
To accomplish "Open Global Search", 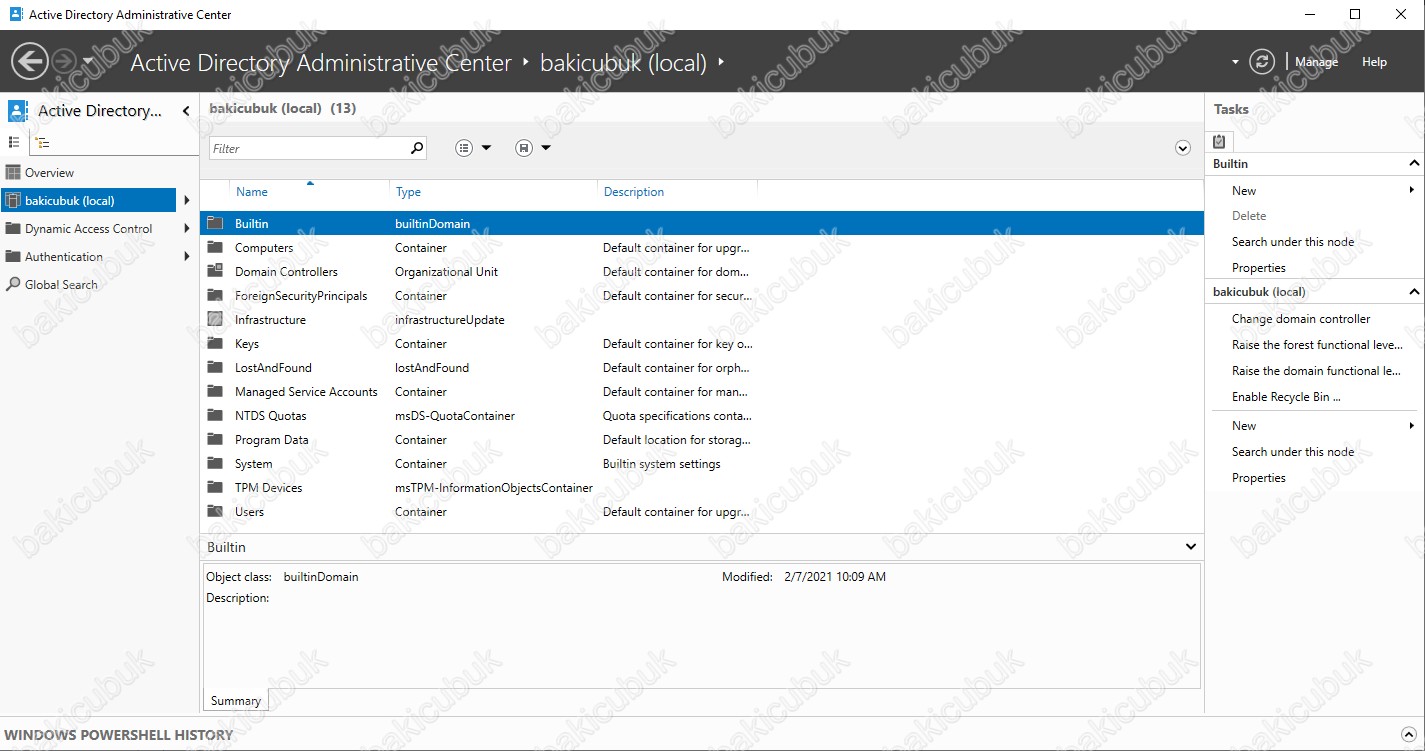I will point(61,285).
